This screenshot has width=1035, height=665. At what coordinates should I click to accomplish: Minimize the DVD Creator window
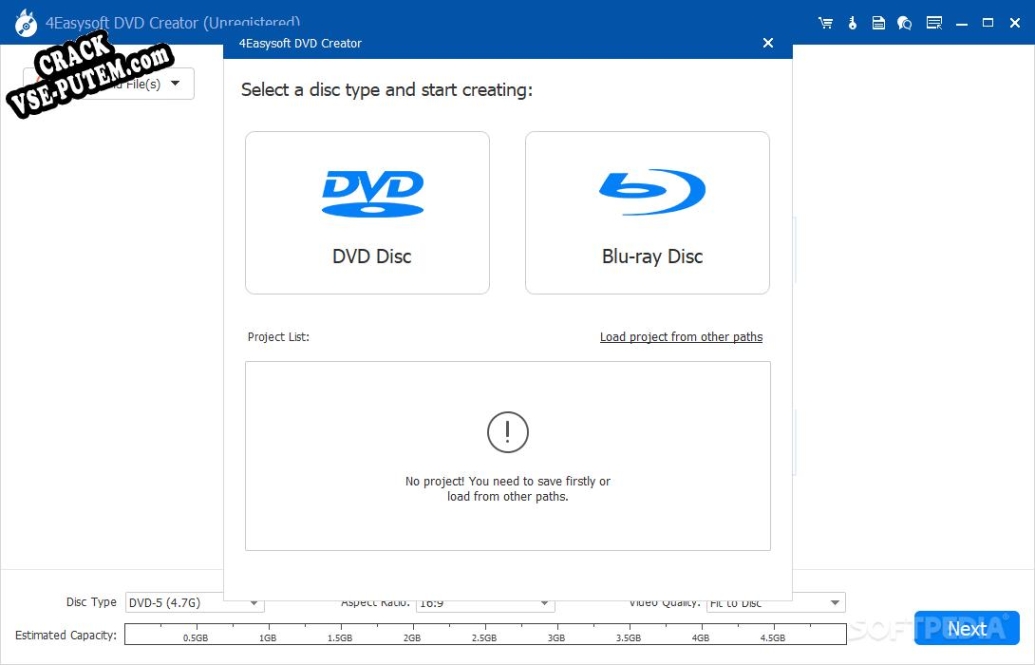(x=962, y=23)
